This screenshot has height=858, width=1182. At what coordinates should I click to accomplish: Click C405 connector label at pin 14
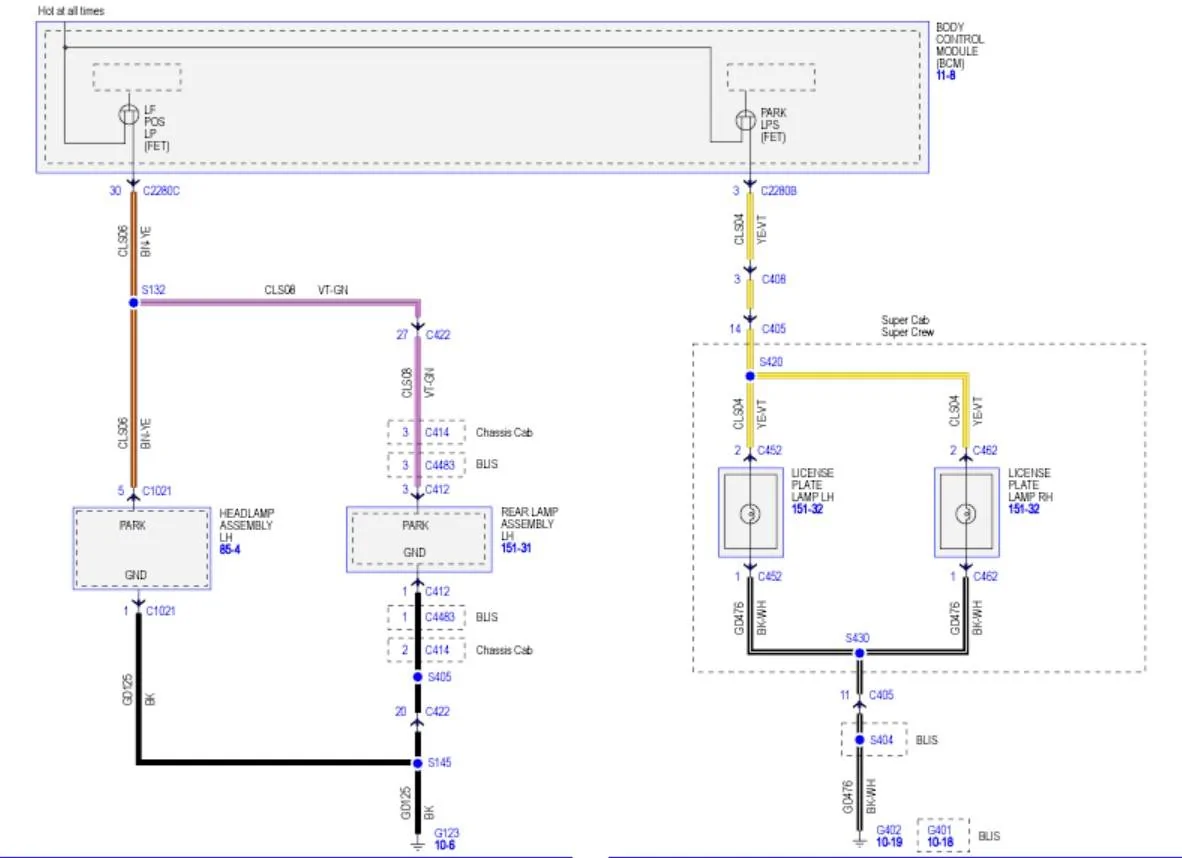[x=773, y=329]
